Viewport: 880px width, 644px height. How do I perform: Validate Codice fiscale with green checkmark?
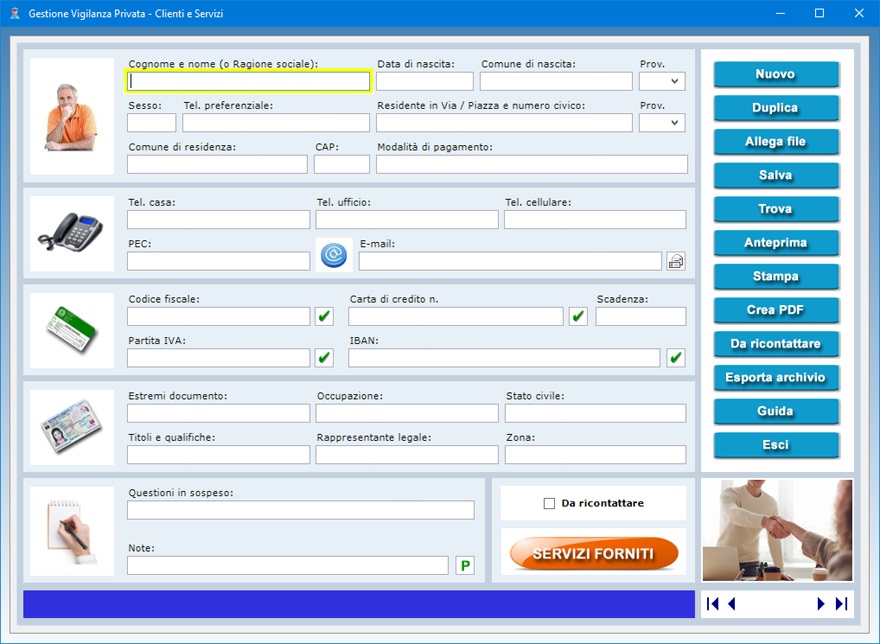(x=324, y=317)
